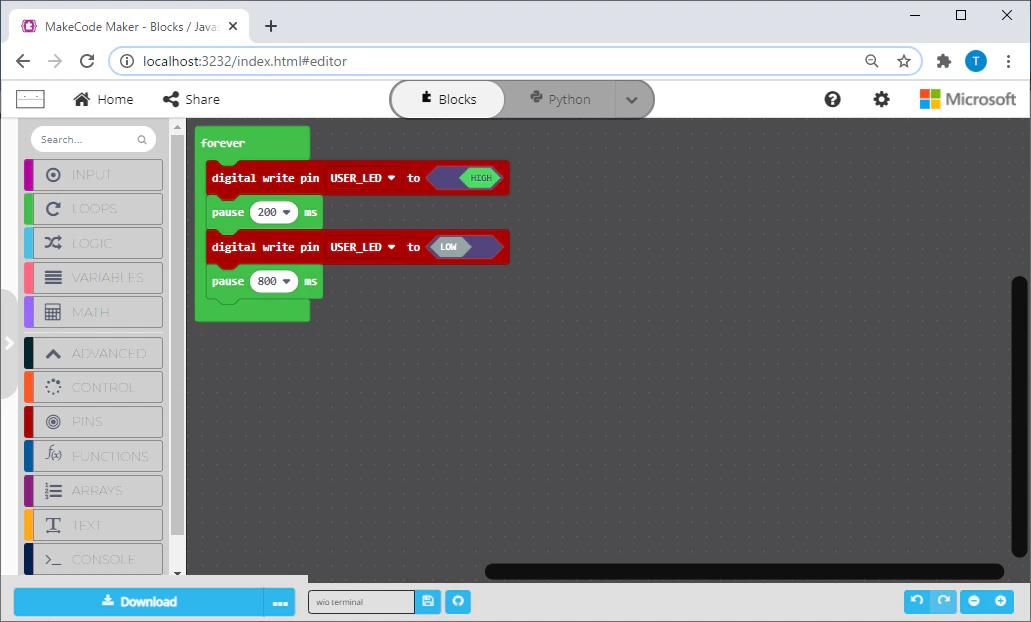Click the Microsoft logo
The width and height of the screenshot is (1031, 622).
(x=968, y=99)
